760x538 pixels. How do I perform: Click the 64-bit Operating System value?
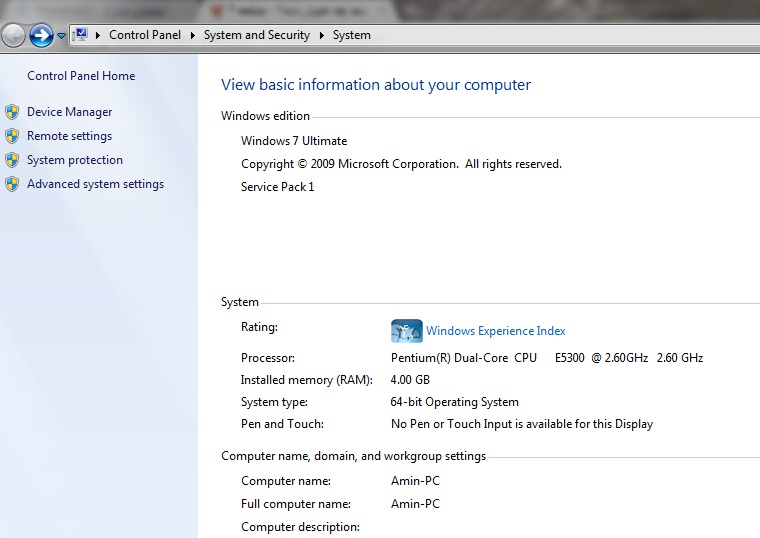(455, 402)
